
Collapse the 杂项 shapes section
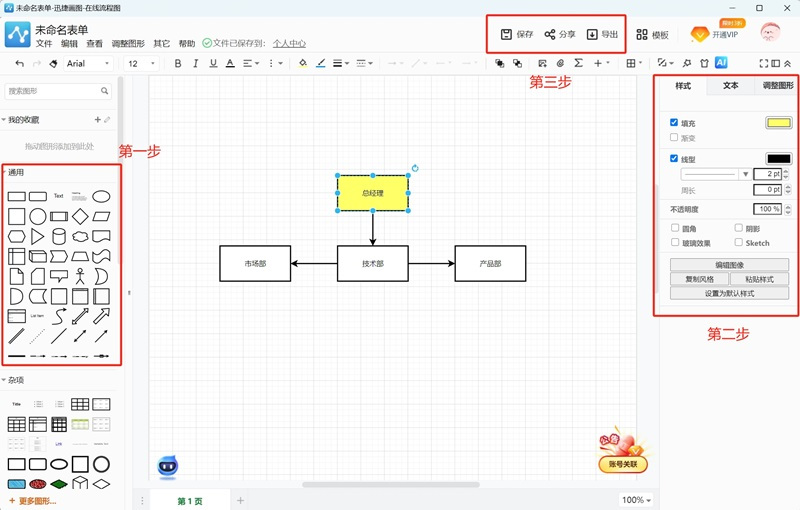click(13, 380)
